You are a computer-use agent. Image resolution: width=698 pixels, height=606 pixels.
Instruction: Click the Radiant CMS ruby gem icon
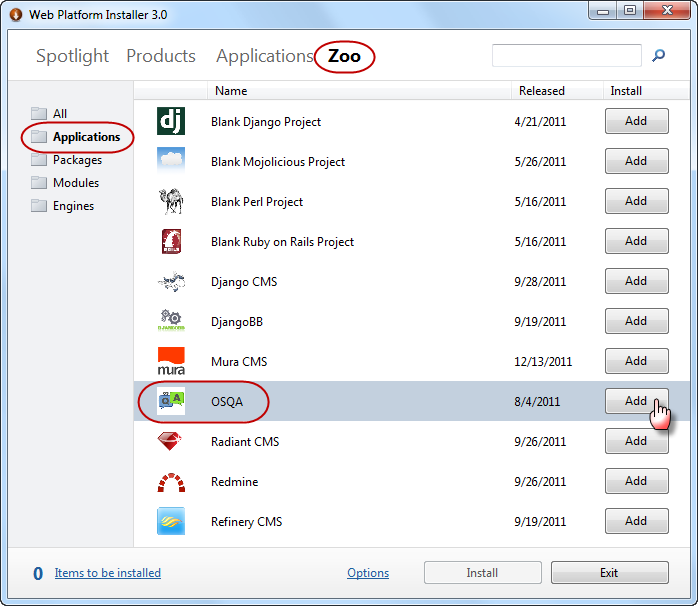point(170,441)
